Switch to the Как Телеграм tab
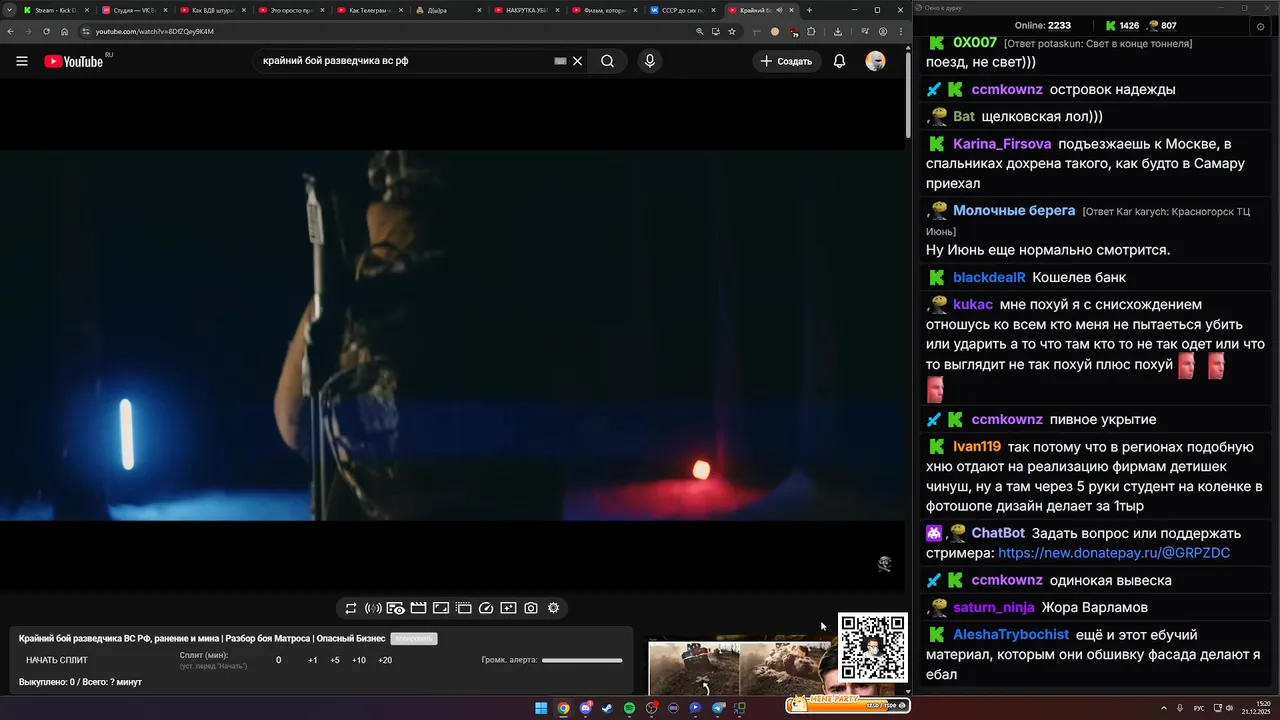This screenshot has height=720, width=1280. tap(370, 10)
